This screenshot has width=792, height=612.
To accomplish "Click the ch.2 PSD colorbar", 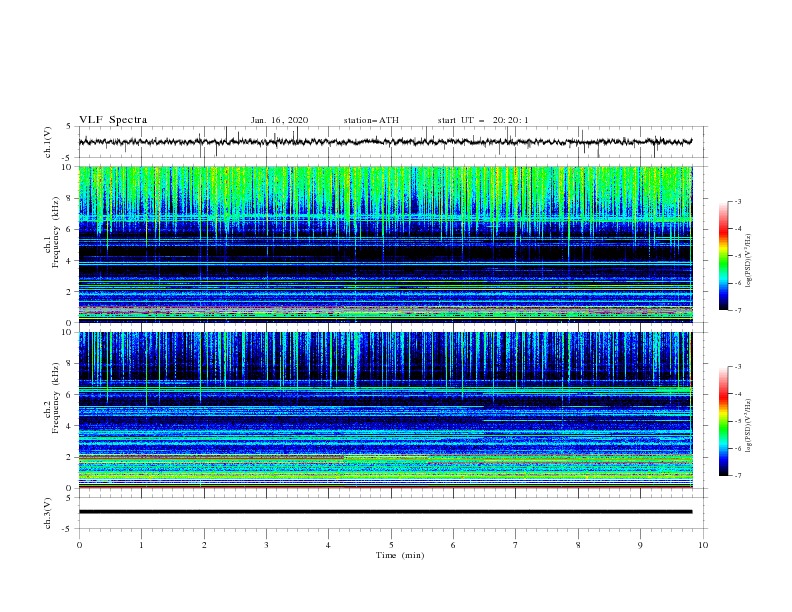I will click(x=723, y=421).
